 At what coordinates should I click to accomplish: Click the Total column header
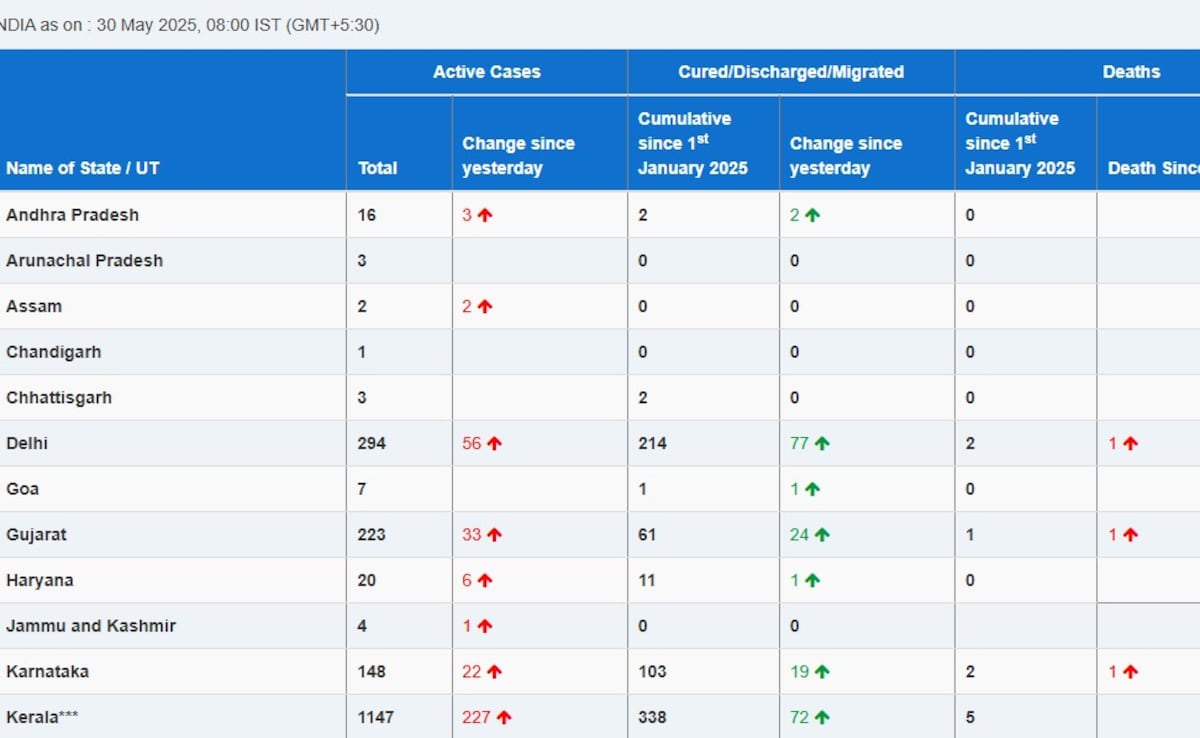(x=377, y=168)
